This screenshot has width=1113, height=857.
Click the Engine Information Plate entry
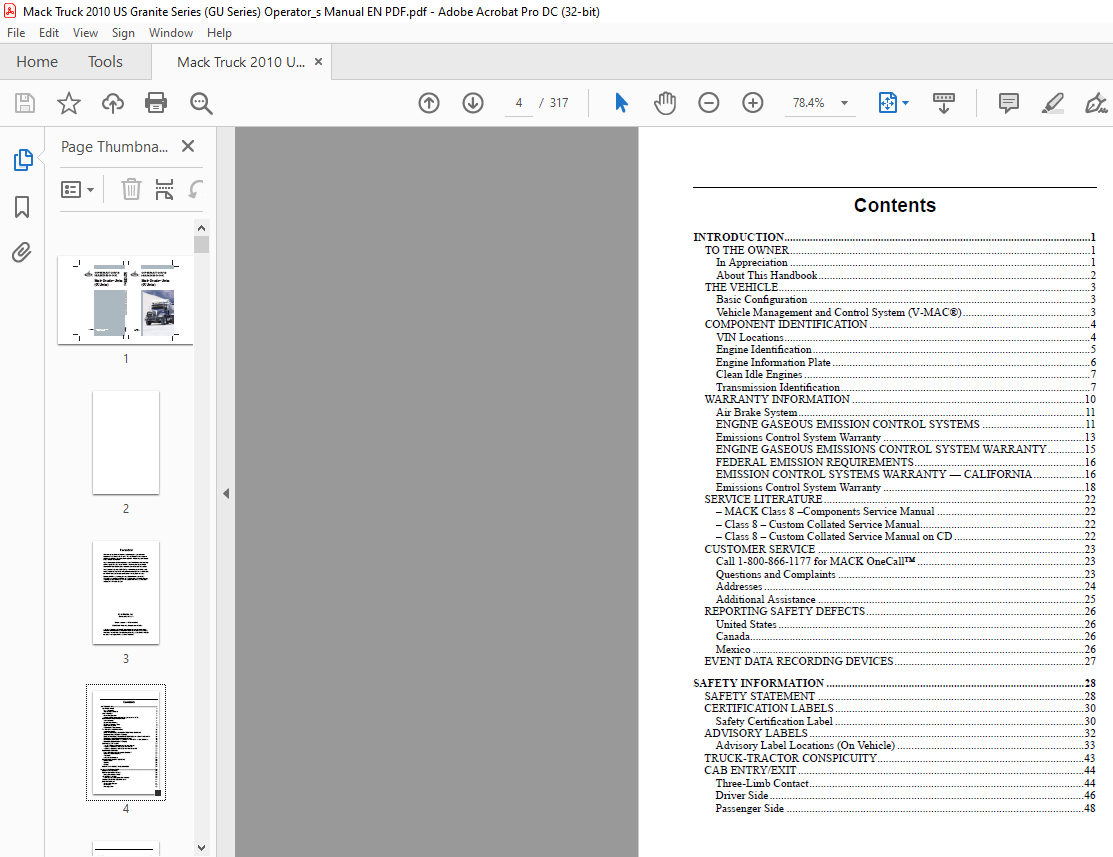(906, 362)
